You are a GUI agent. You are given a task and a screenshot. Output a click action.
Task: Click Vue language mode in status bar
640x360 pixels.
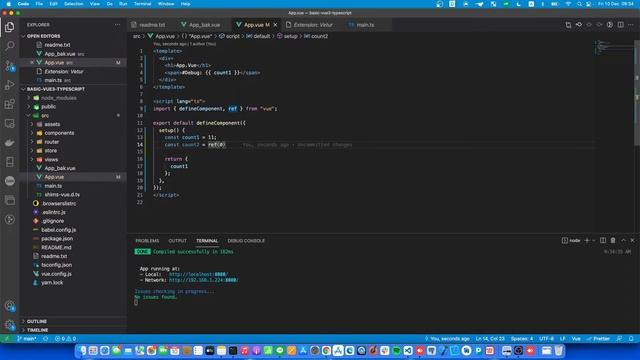pyautogui.click(x=576, y=339)
